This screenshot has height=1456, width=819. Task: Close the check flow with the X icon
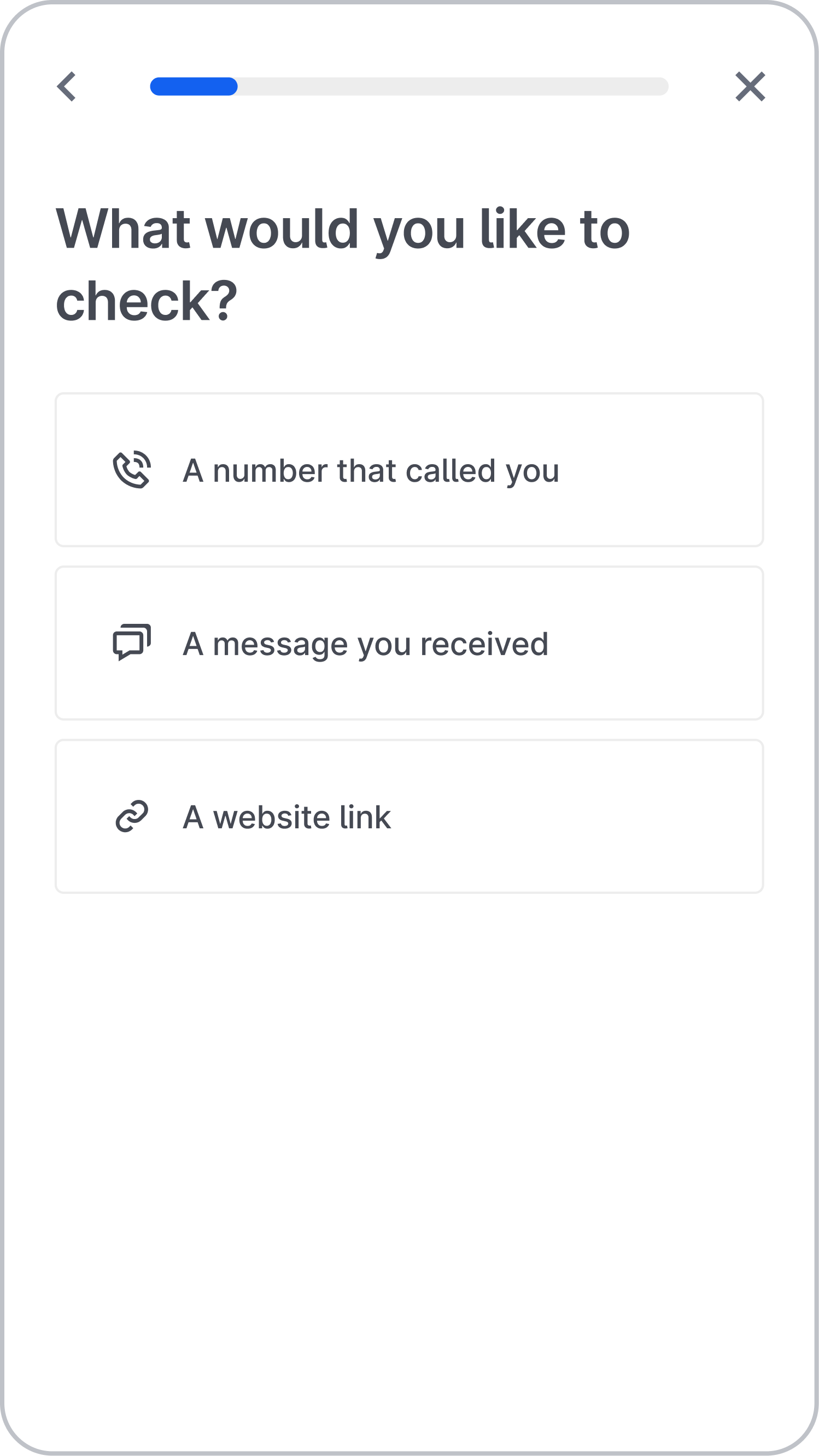point(750,86)
